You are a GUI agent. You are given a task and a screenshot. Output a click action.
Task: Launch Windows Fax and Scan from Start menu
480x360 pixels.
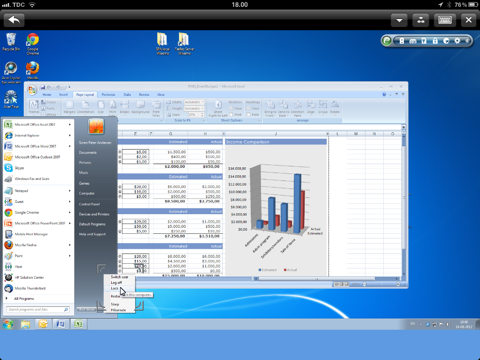pos(37,179)
